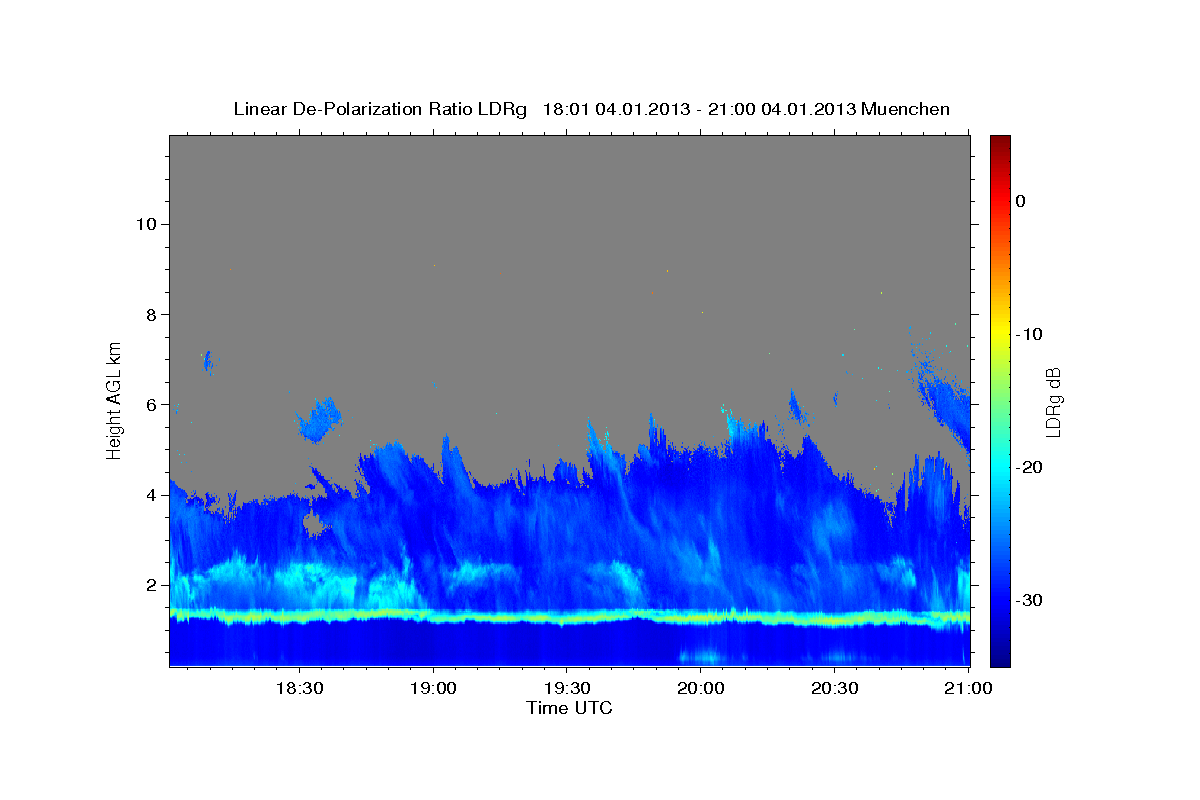Click the 'Height AGL km' axis title
This screenshot has width=1200, height=800.
[114, 399]
